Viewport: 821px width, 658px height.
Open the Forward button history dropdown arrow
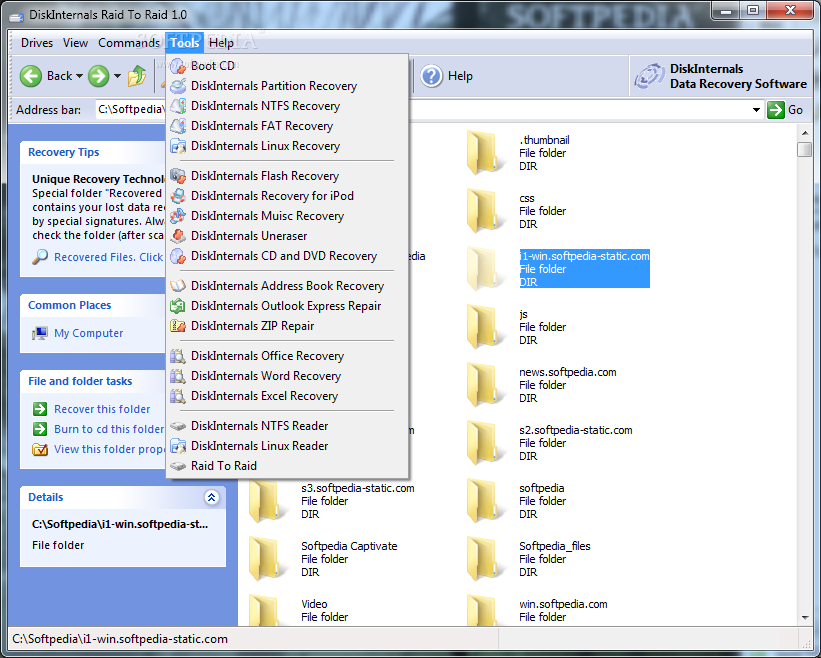click(x=117, y=76)
